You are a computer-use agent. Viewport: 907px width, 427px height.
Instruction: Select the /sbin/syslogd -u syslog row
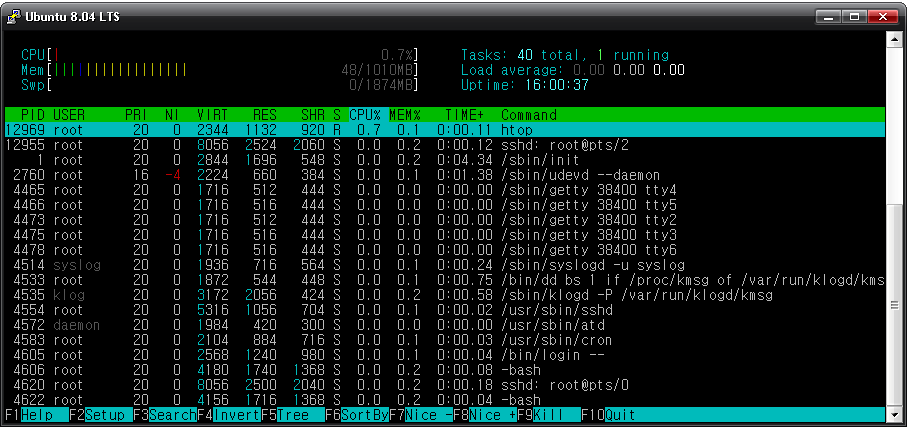(445, 265)
